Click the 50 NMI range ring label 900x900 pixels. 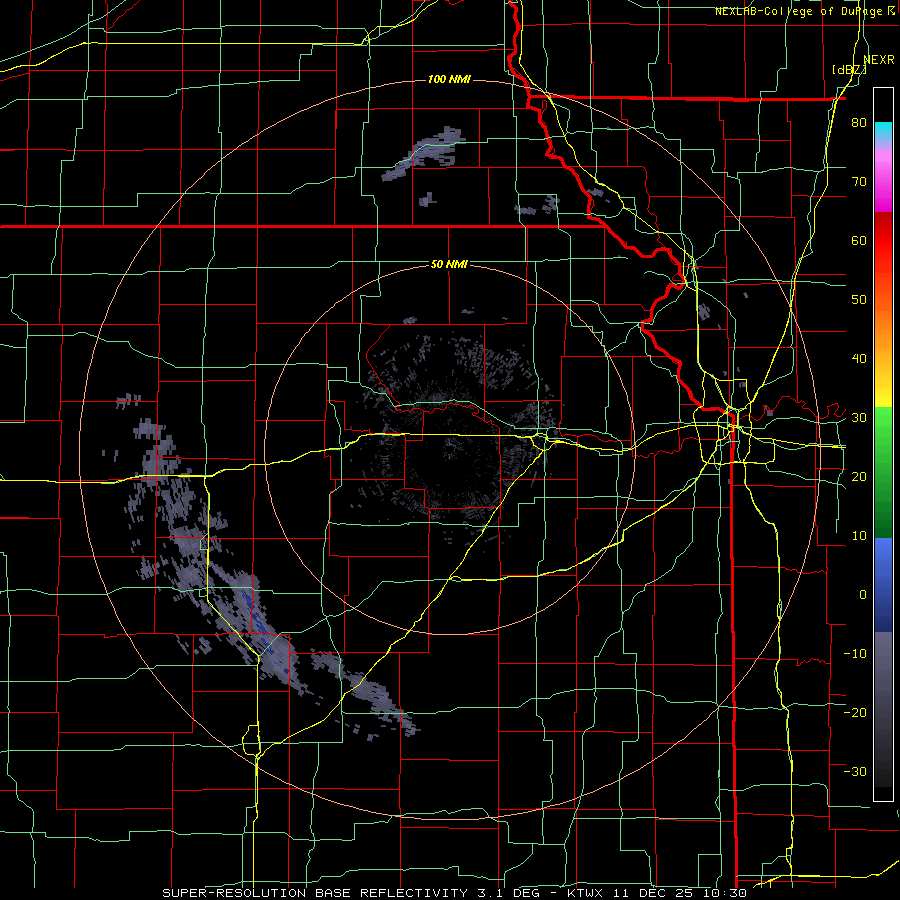[x=449, y=264]
